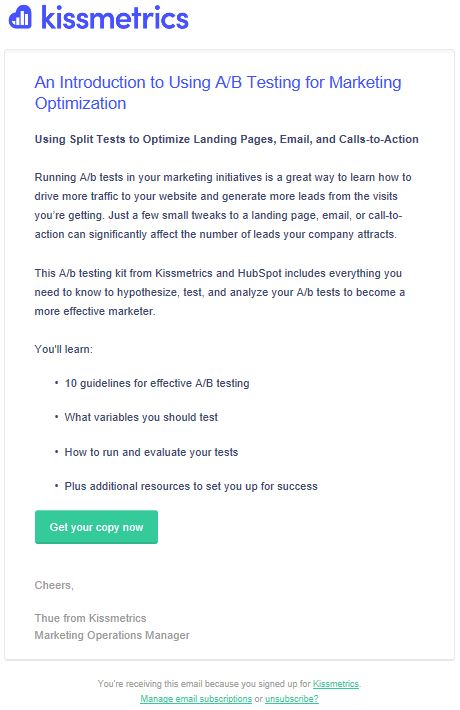This screenshot has height=710, width=460.
Task: Select the Plus additional resources bullet item
Action: [191, 486]
